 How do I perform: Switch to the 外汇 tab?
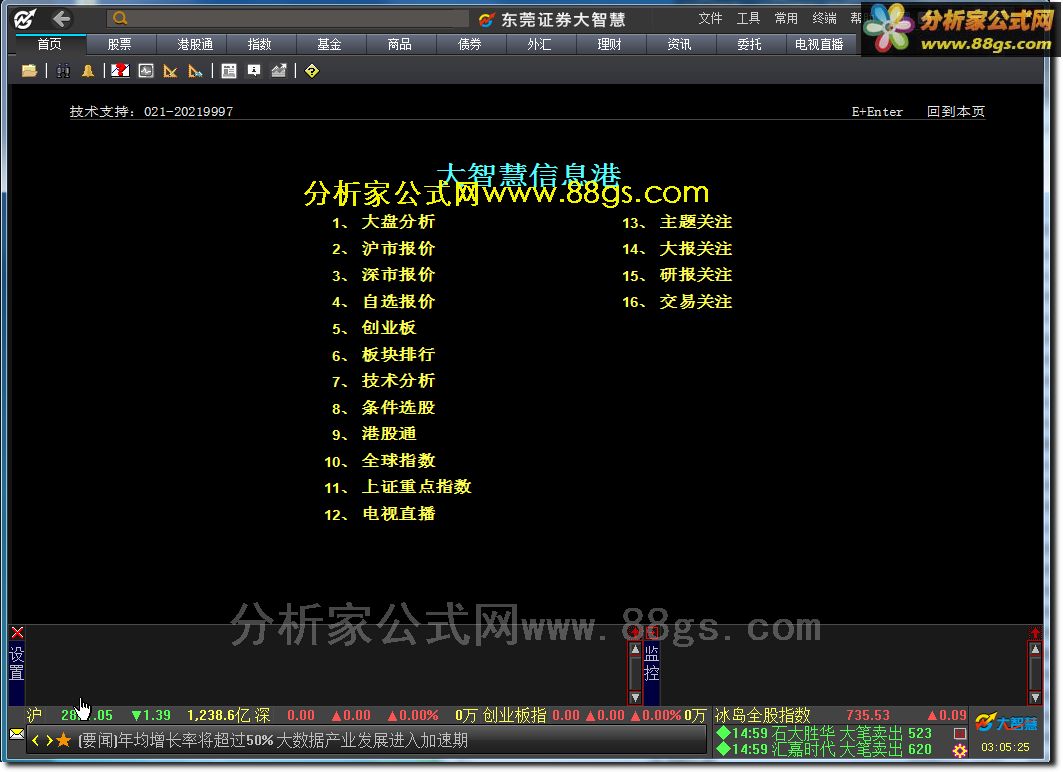[x=540, y=44]
